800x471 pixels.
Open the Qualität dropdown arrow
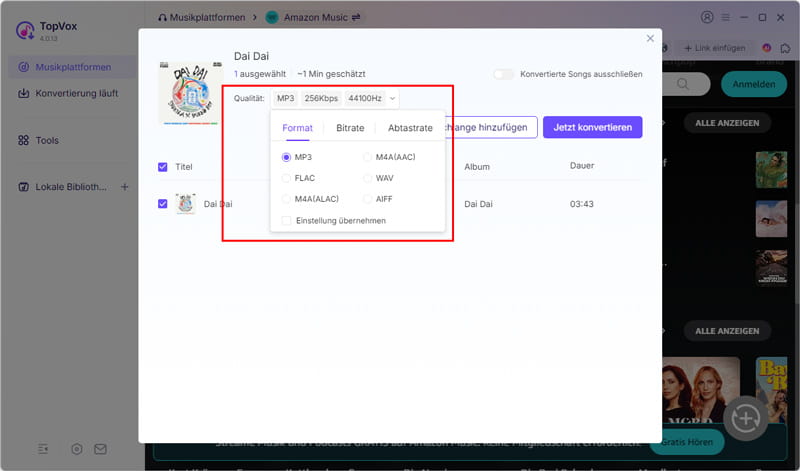pos(392,98)
